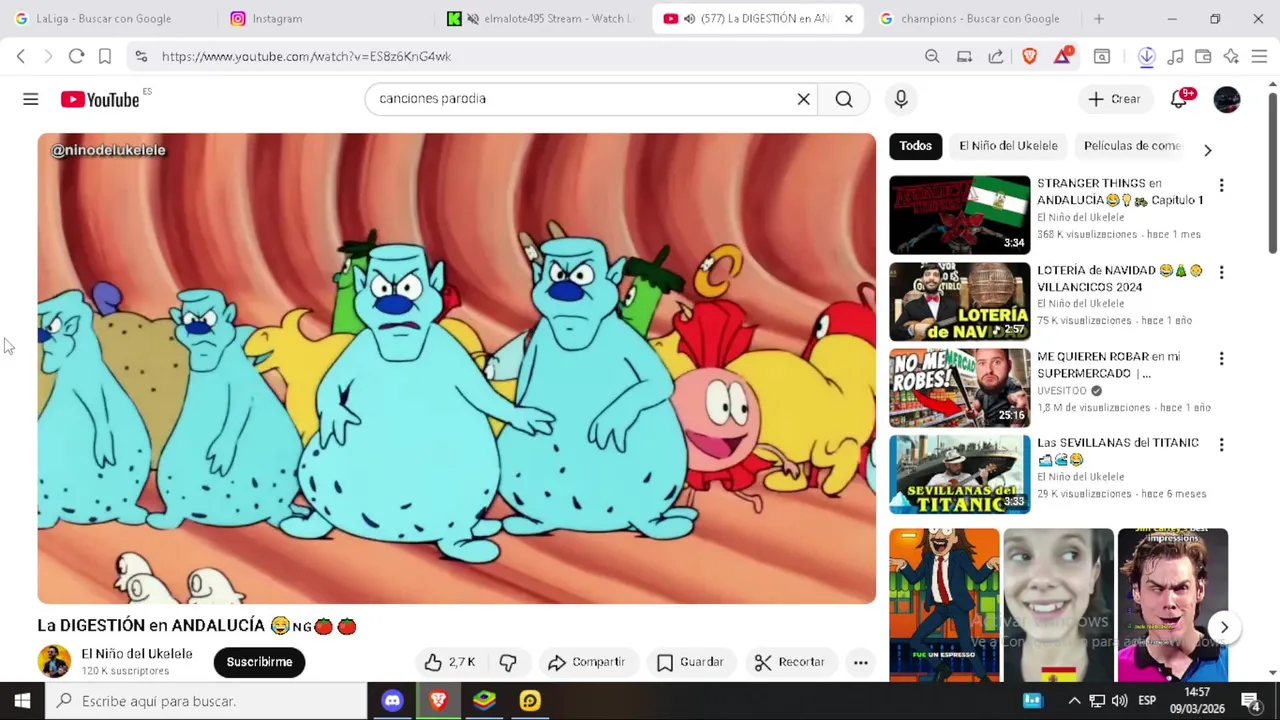Open El Niño del Ukelele channel name
This screenshot has height=720, width=1280.
[137, 654]
